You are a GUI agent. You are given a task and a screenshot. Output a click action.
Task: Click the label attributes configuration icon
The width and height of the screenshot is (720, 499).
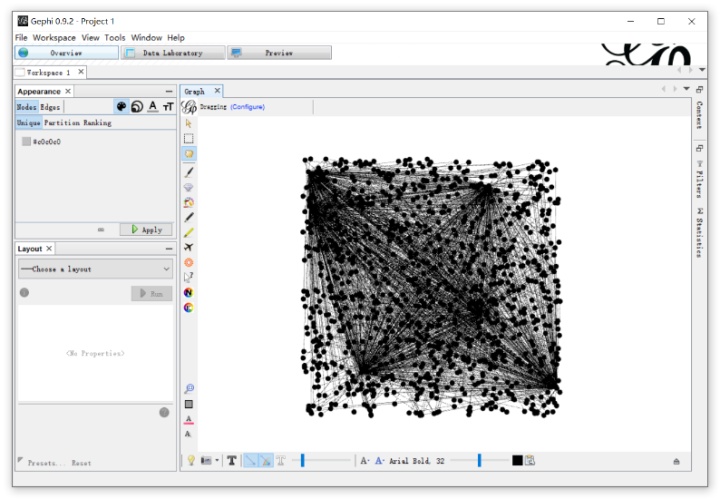coord(530,460)
